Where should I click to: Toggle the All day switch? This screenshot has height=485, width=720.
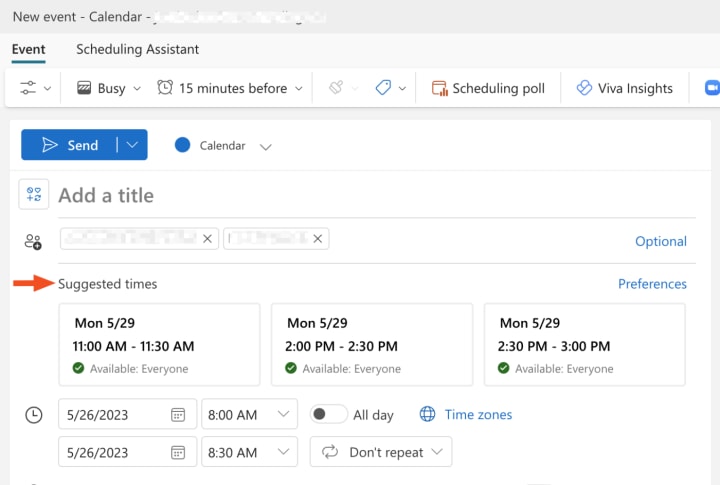click(x=329, y=414)
